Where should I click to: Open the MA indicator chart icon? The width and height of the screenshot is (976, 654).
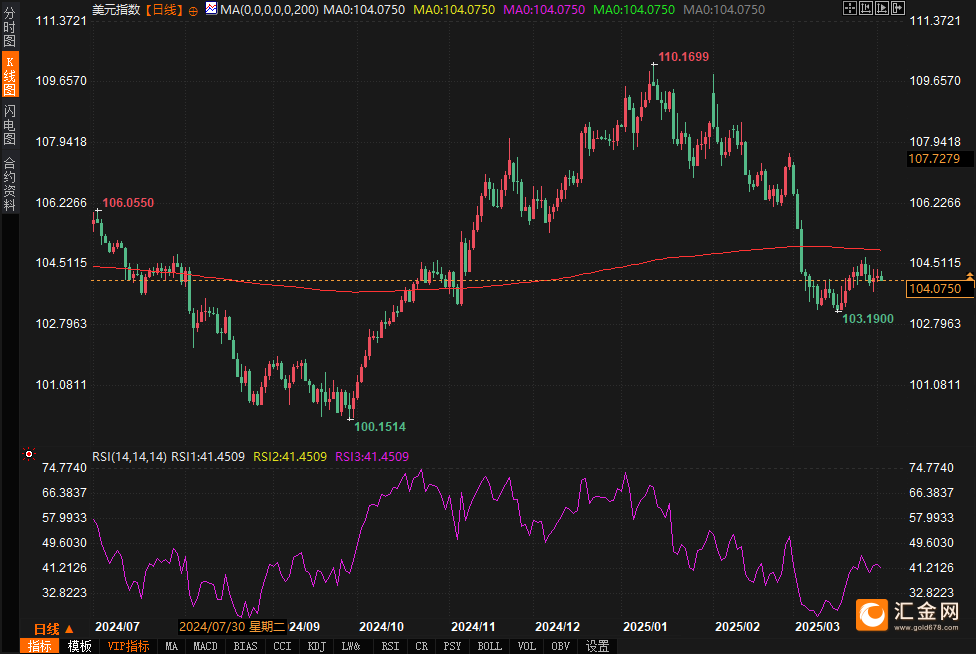[212, 9]
